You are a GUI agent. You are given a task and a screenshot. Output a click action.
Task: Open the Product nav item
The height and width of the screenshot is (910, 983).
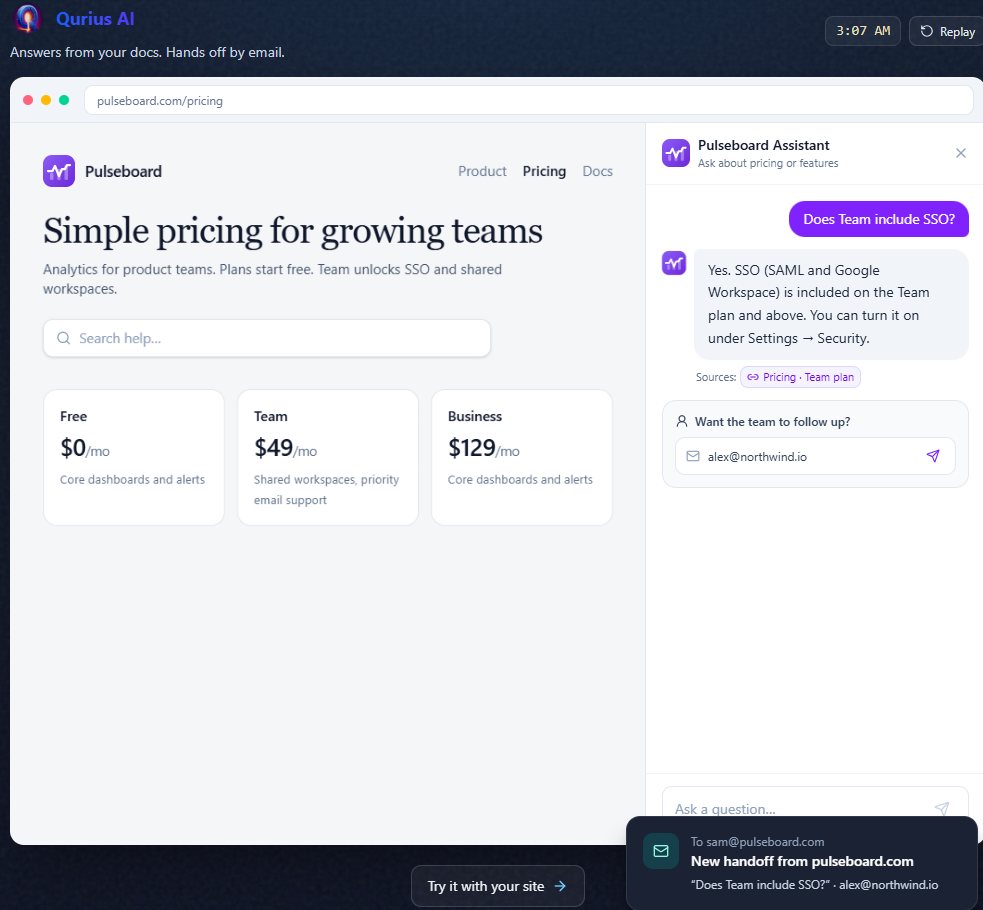coord(482,171)
